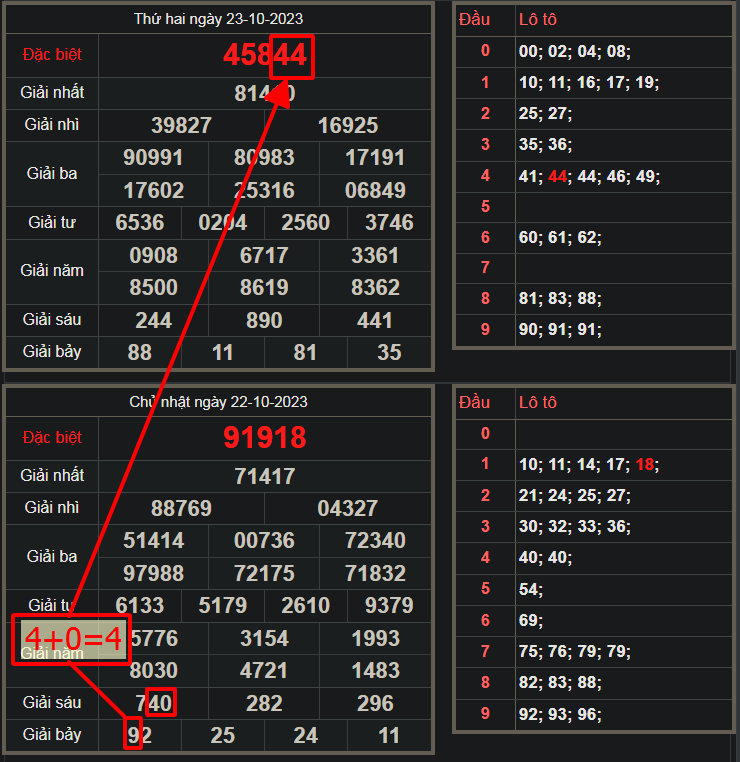Screen dimensions: 740x762
Task: Select fifth prize number 8619
Action: click(264, 287)
